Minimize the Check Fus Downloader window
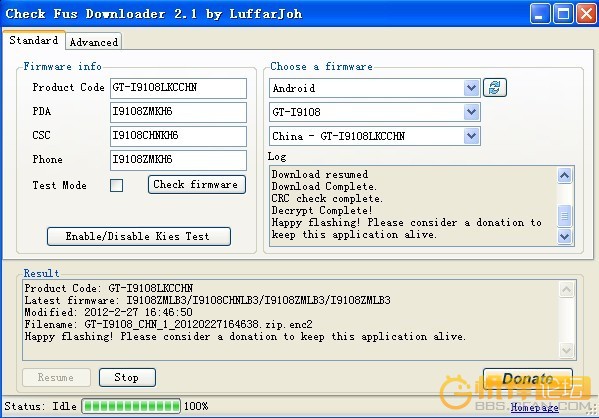This screenshot has height=418, width=599. point(540,14)
